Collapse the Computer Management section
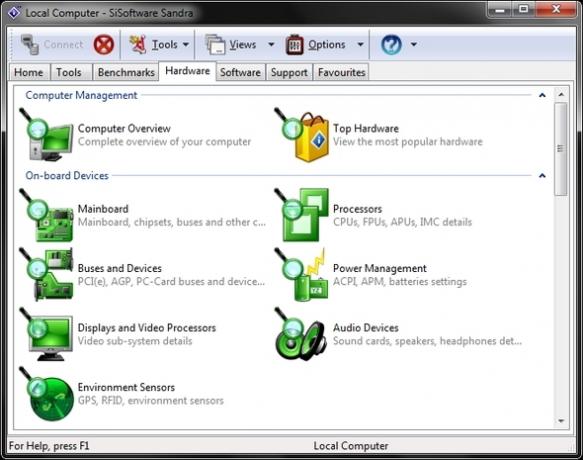The height and width of the screenshot is (460, 583). point(542,96)
